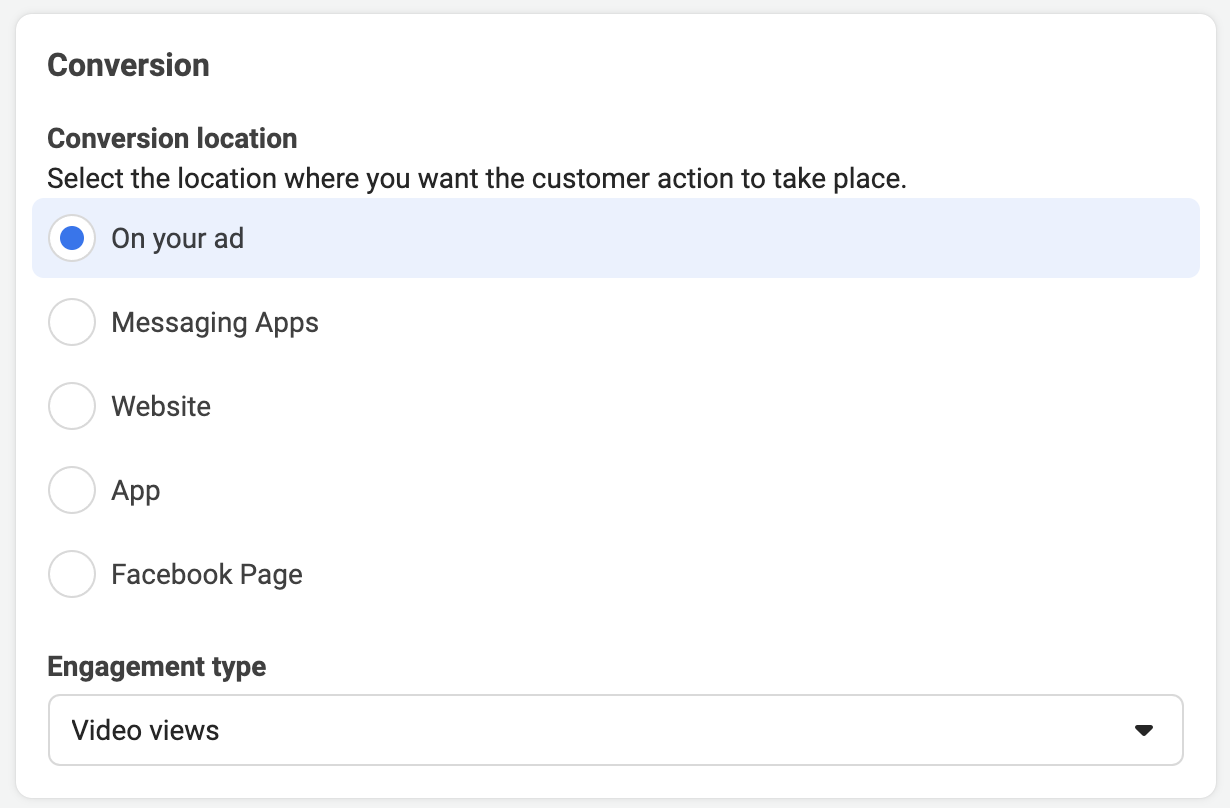Select the Website radio button
The image size is (1230, 808).
pyautogui.click(x=71, y=407)
